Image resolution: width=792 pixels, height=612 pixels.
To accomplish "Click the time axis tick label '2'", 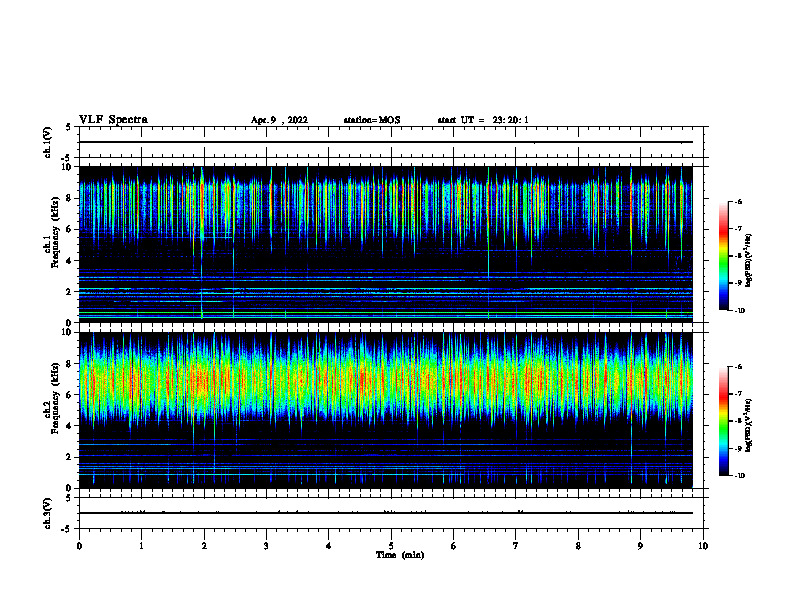I will [x=204, y=546].
